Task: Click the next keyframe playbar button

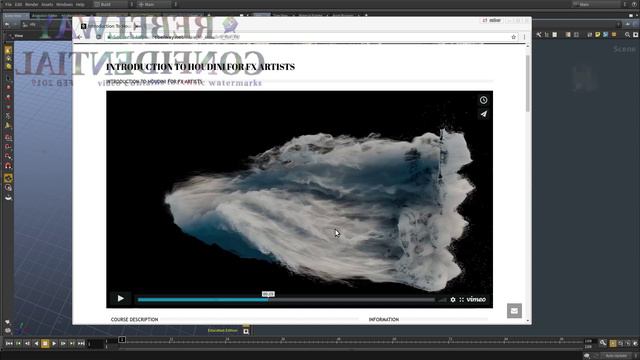Action: tap(72, 344)
